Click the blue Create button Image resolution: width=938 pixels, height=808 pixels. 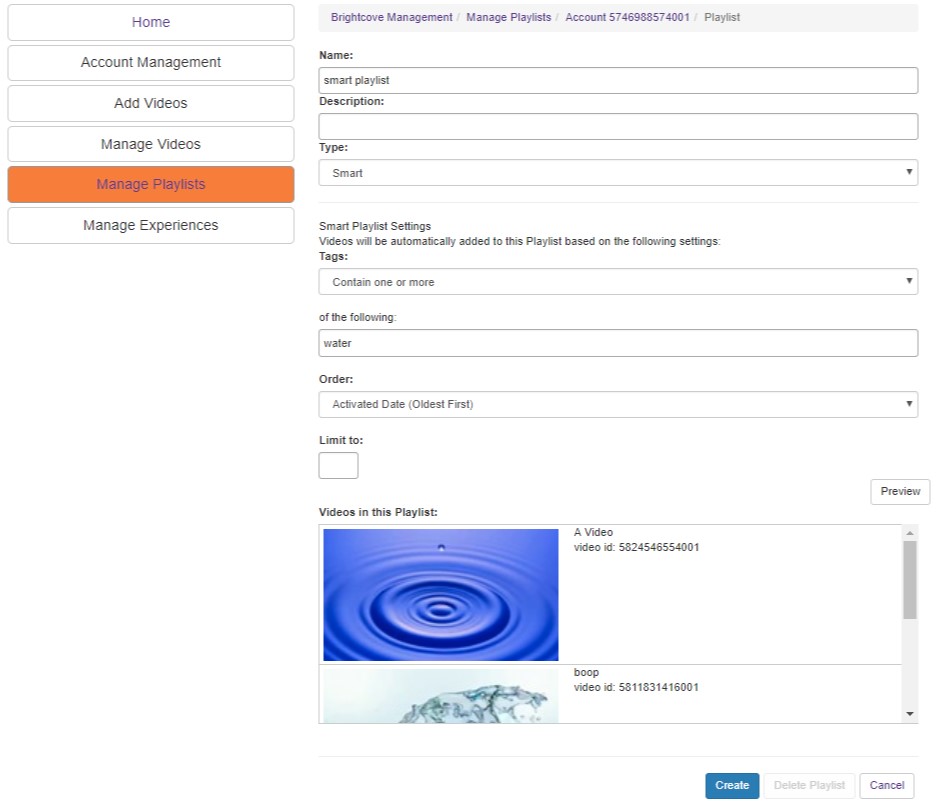(732, 785)
